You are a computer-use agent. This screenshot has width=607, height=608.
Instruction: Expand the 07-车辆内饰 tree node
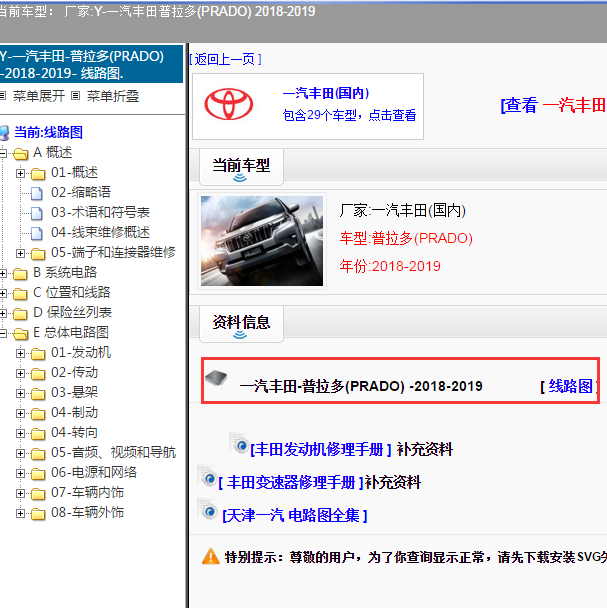(20, 494)
